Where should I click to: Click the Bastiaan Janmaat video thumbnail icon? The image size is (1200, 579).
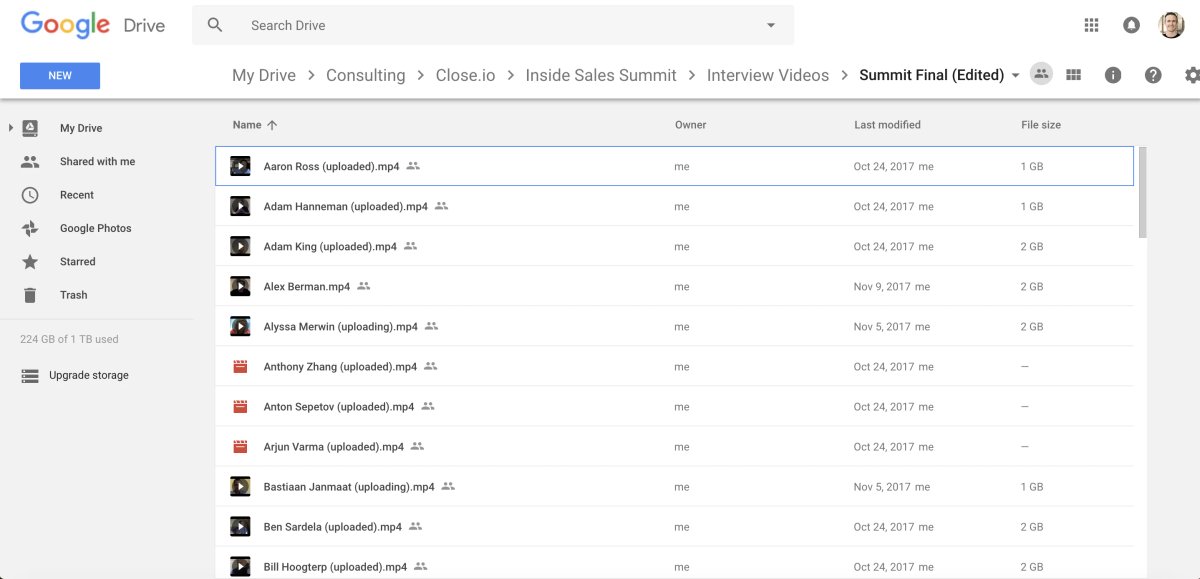click(240, 486)
